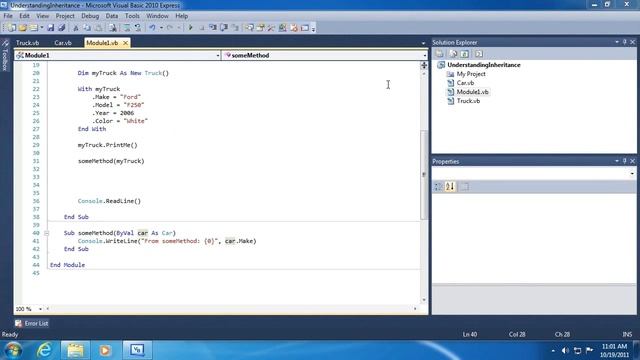Open Solution Explorer window position menu

tap(617, 42)
